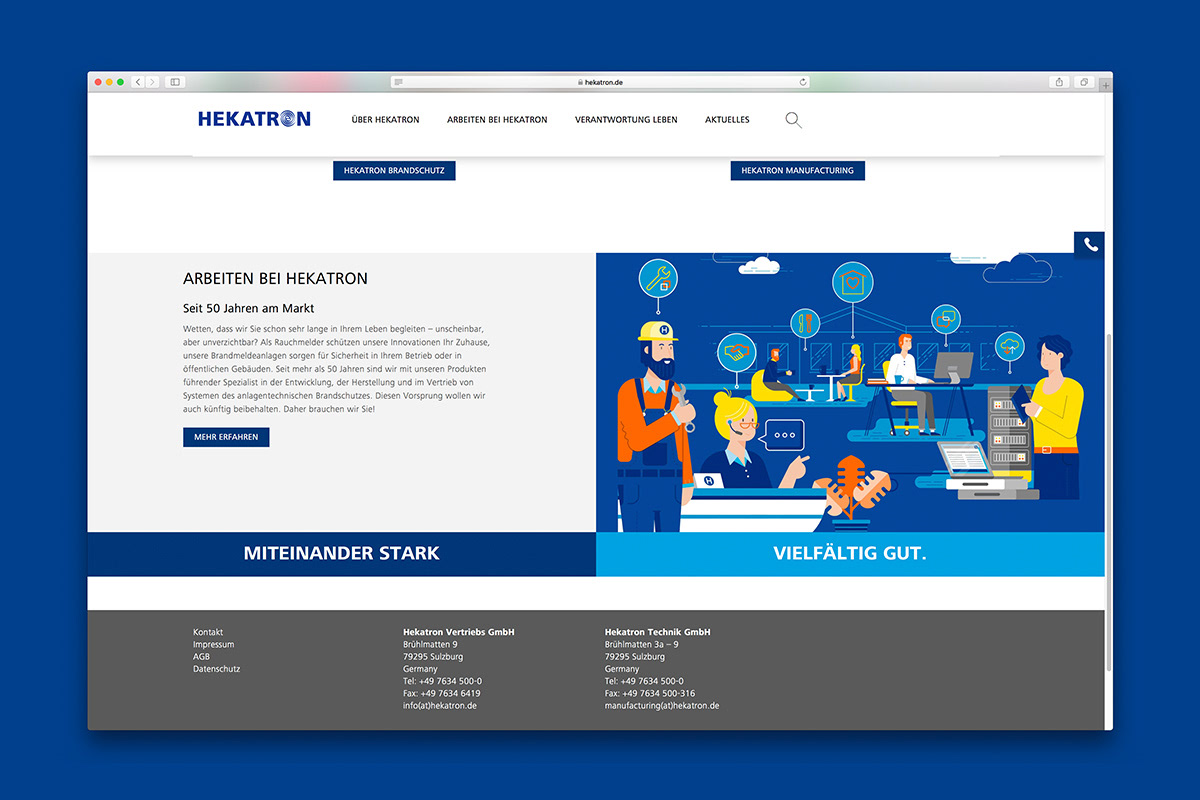Image resolution: width=1200 pixels, height=800 pixels.
Task: Reload the page with the refresh icon
Action: [x=803, y=82]
